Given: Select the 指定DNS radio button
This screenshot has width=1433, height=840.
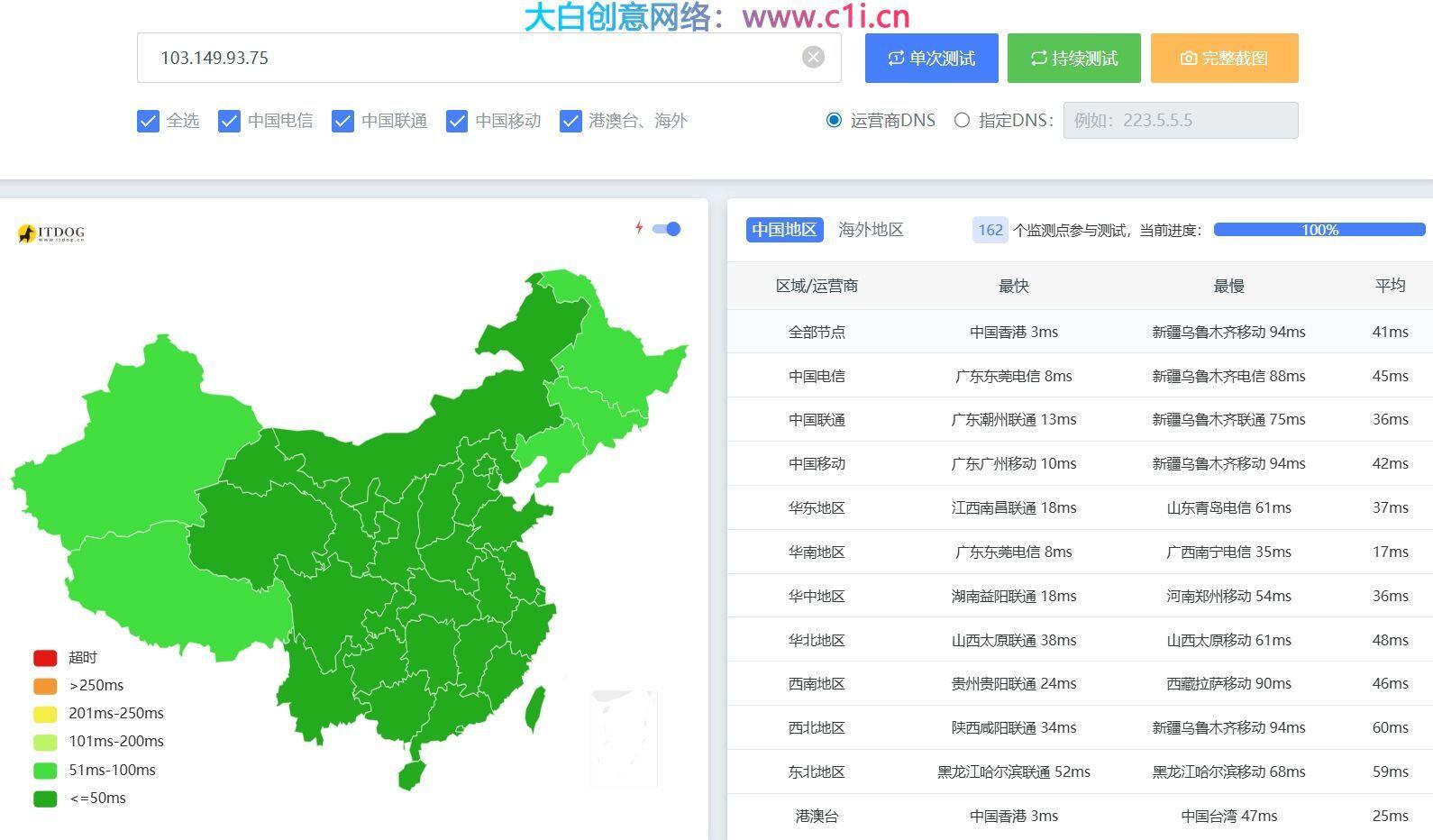Looking at the screenshot, I should point(962,120).
